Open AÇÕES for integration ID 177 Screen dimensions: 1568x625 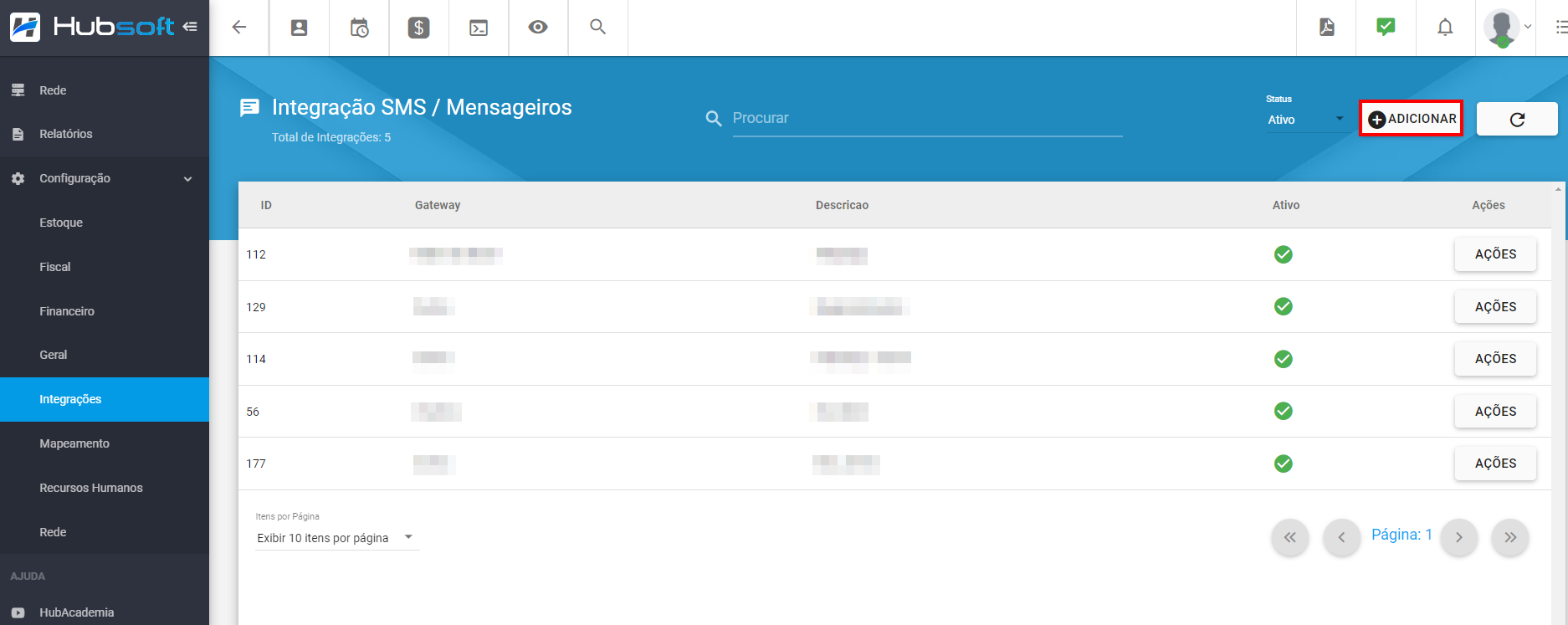point(1495,464)
